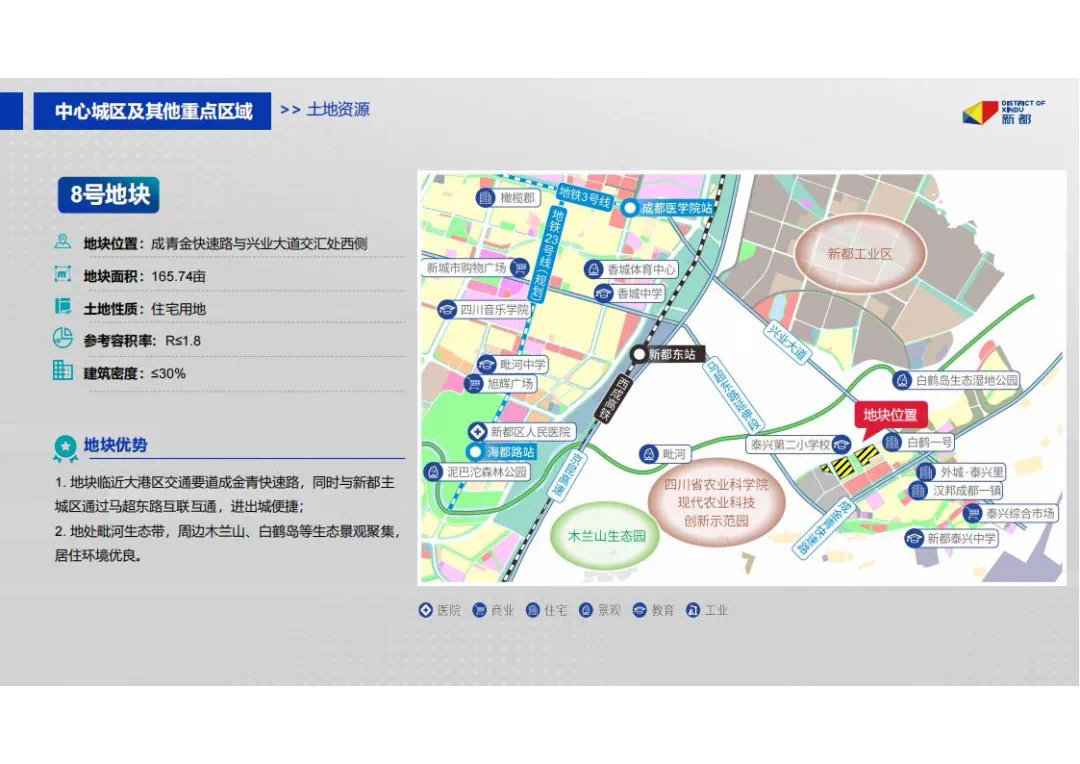1080x764 pixels.
Task: Click the 土地资源 breadcrumb label
Action: pos(337,110)
